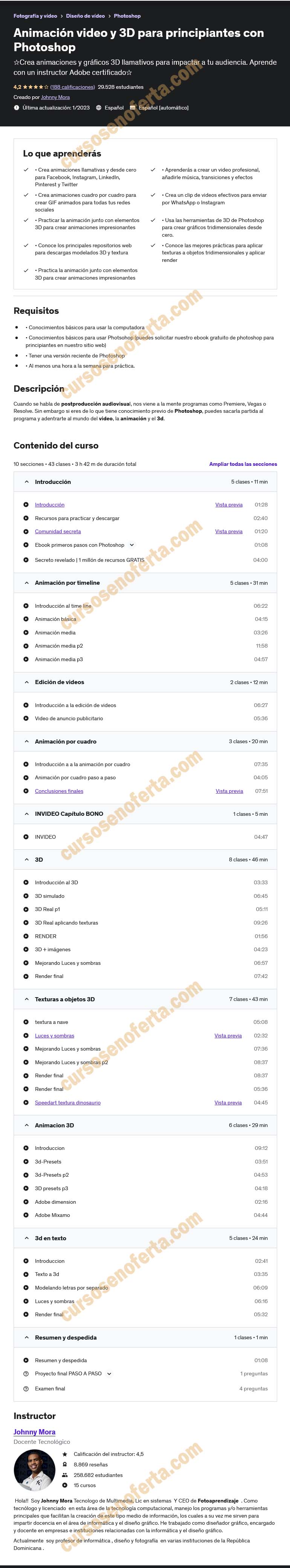Collapse the 3d en texto section

pyautogui.click(x=27, y=1238)
